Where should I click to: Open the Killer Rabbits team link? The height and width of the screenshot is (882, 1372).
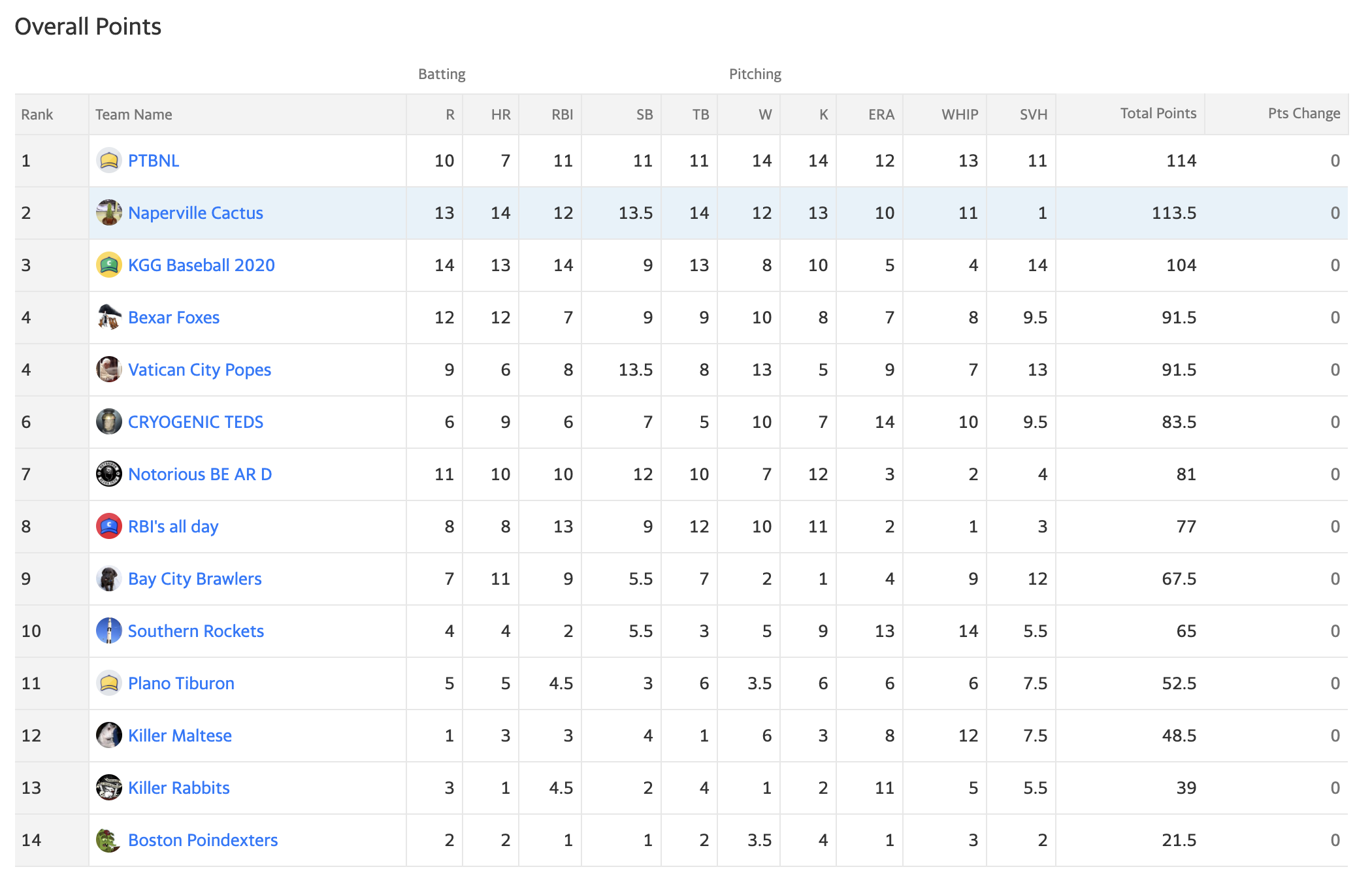coord(178,788)
